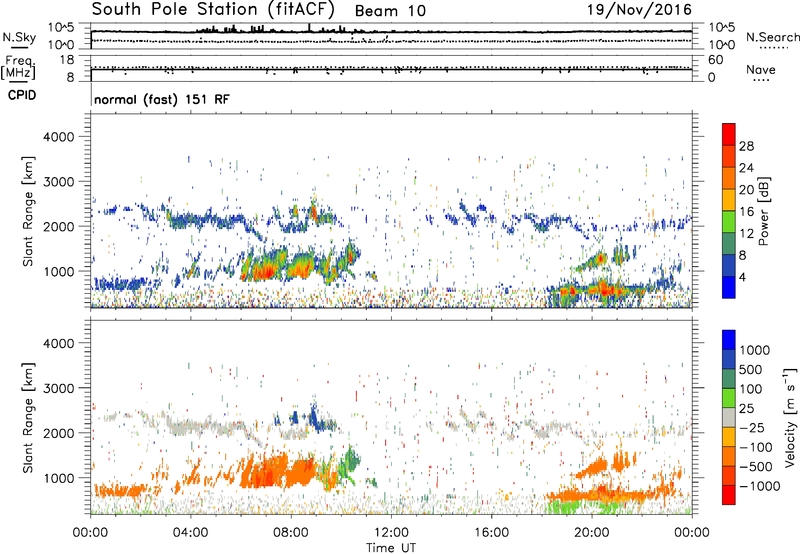
Task: Click the "28" Power colorbar tick label
Action: click(746, 146)
